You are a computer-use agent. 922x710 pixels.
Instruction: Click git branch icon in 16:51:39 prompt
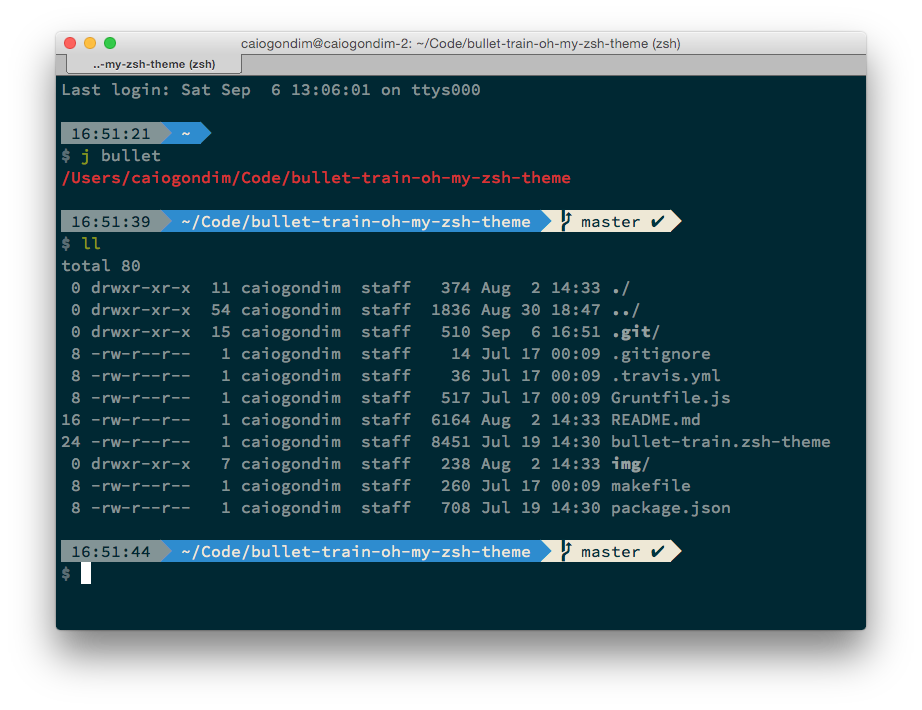point(566,221)
